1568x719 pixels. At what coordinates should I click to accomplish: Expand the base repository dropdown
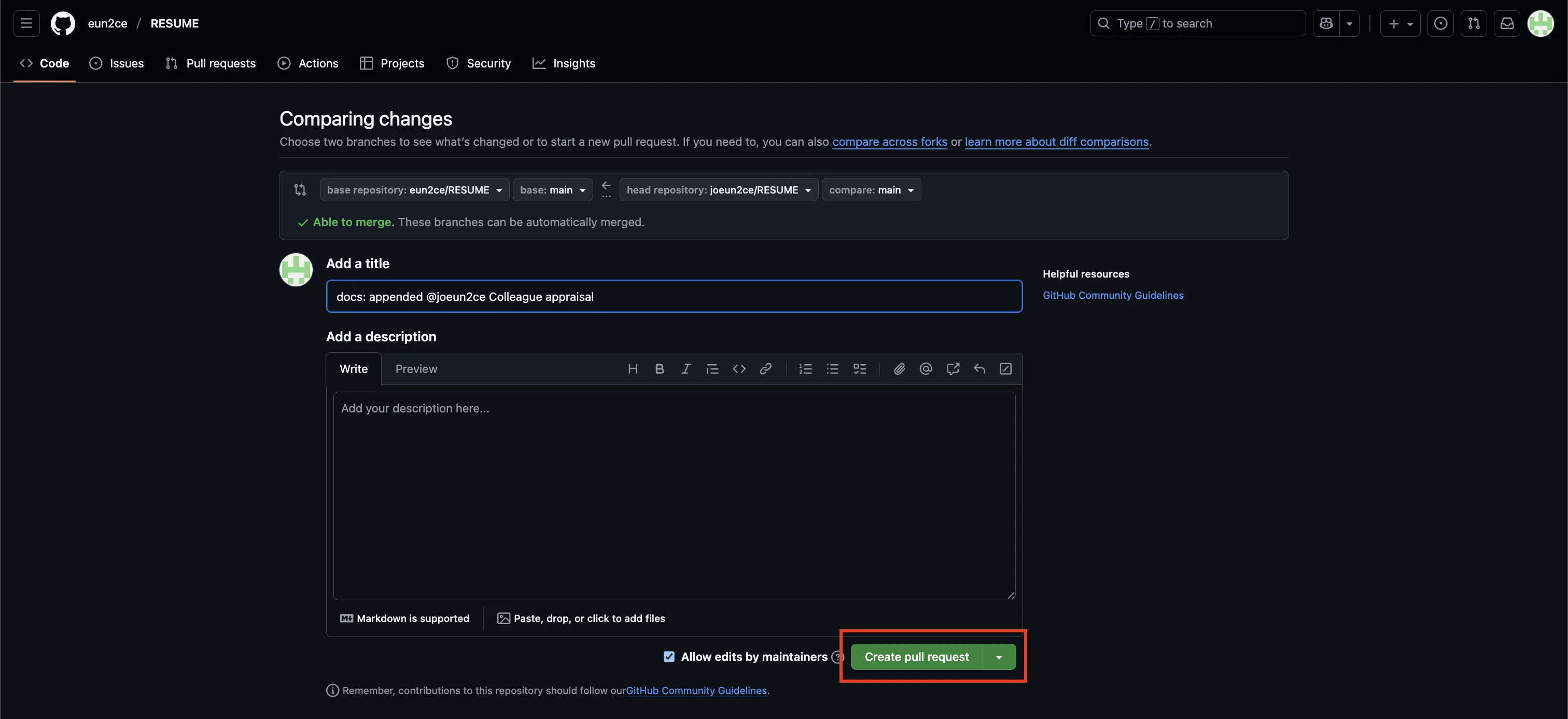click(x=414, y=190)
